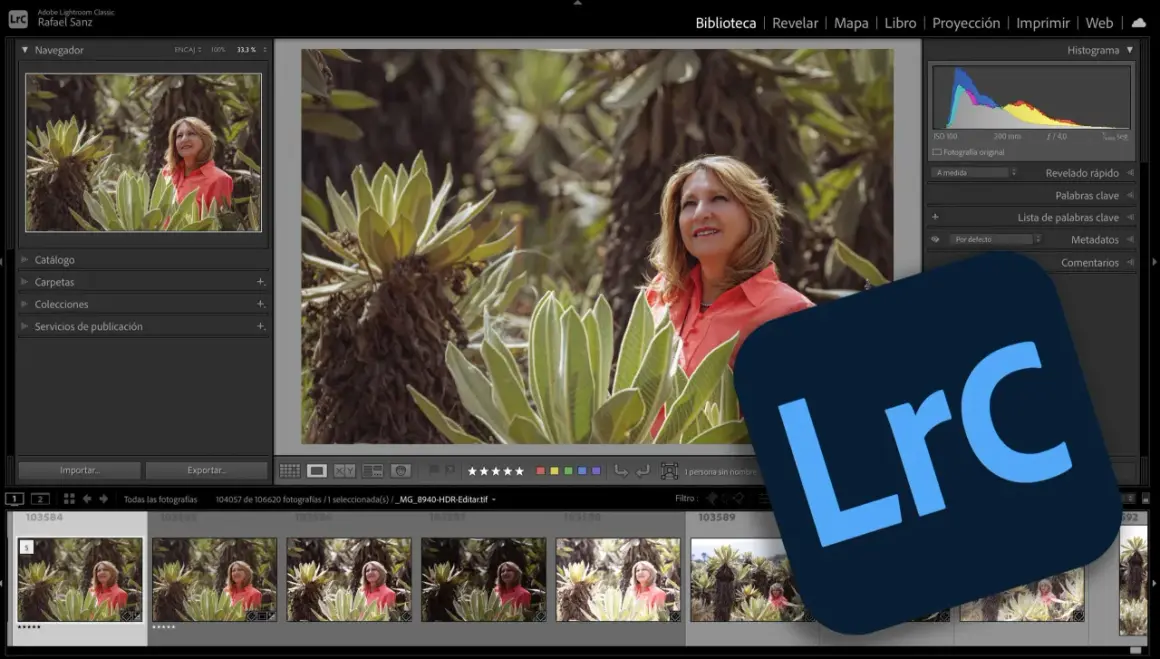Open the 33.3% zoom level dropdown
1160x659 pixels.
[x=265, y=50]
